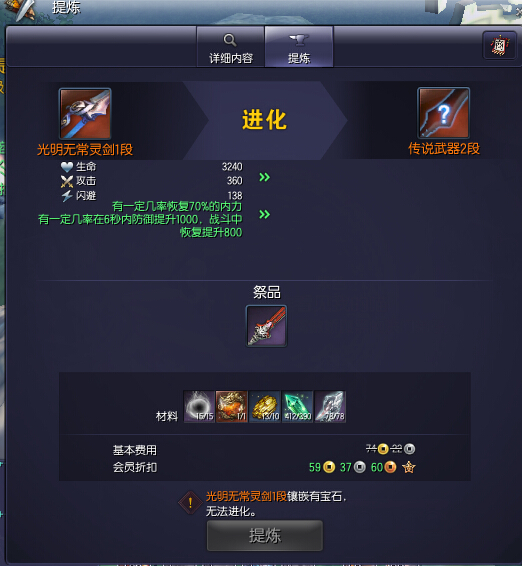
Task: Click the orange 光明无常灵剑1段 warning text
Action: (x=246, y=496)
